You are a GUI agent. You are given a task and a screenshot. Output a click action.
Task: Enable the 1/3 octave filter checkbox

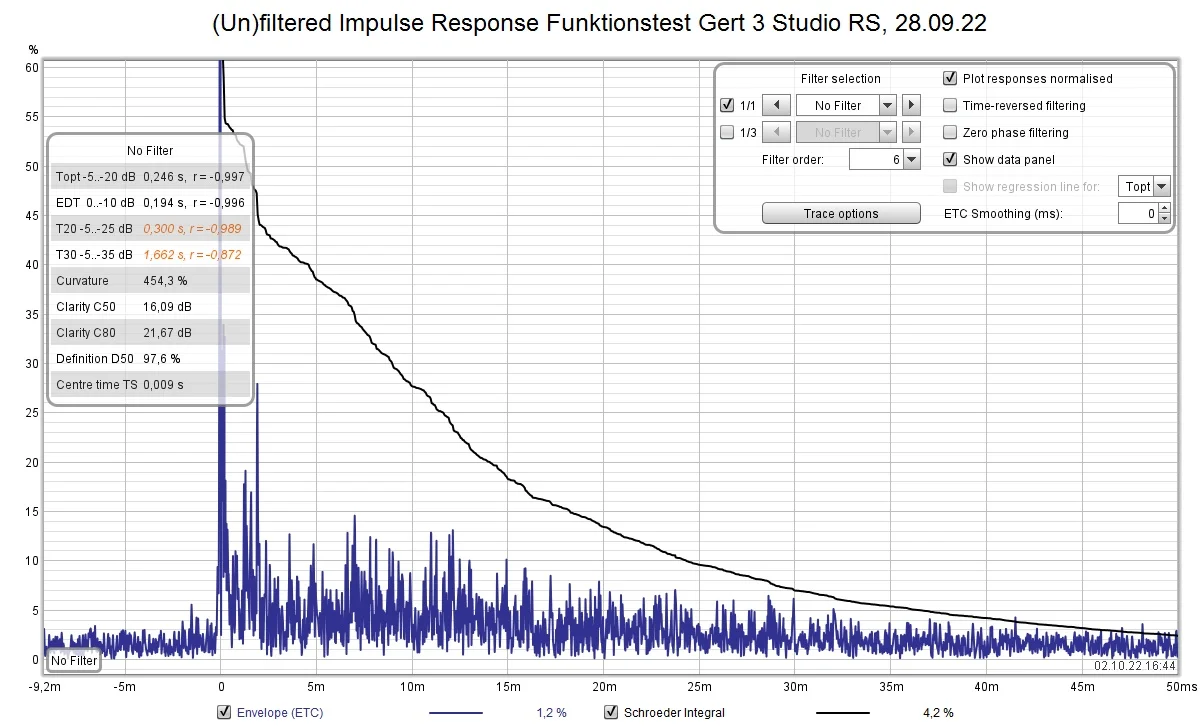727,132
